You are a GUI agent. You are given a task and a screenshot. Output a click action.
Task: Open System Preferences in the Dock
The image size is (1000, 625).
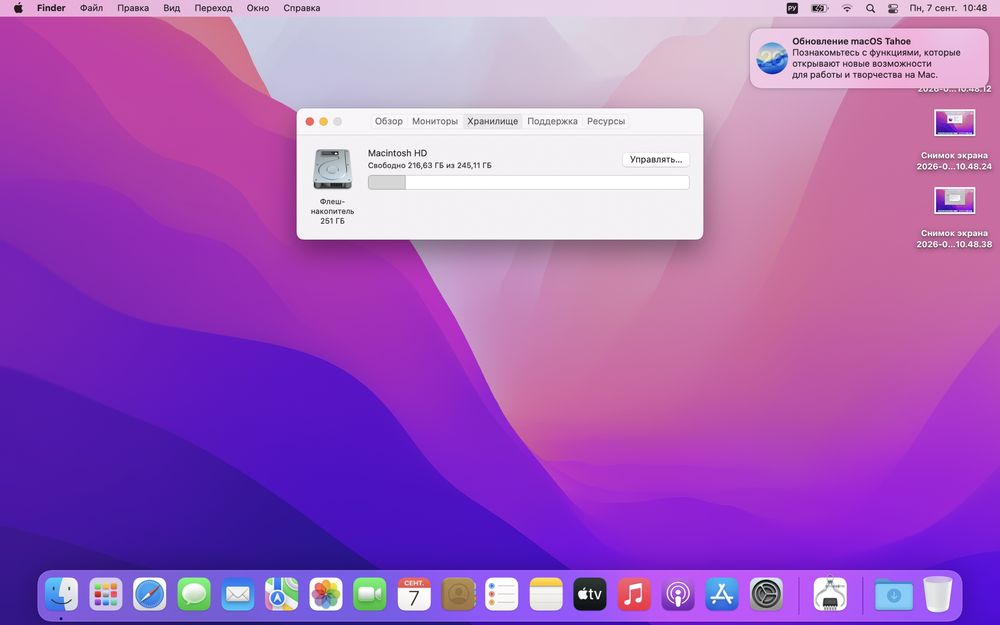click(x=766, y=594)
